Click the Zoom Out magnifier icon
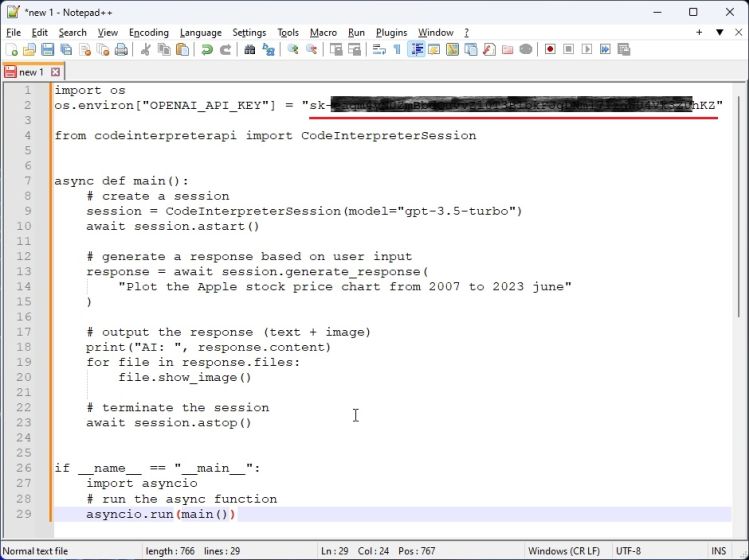Screen dimensions: 749x560 pos(311,50)
